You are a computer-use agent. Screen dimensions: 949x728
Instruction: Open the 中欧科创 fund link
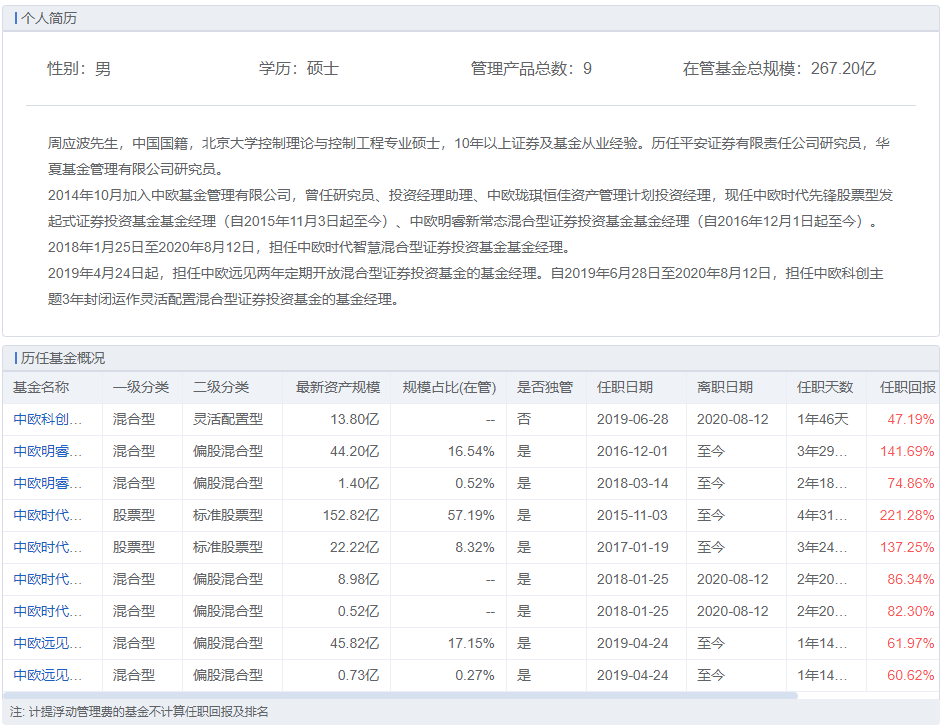point(47,419)
